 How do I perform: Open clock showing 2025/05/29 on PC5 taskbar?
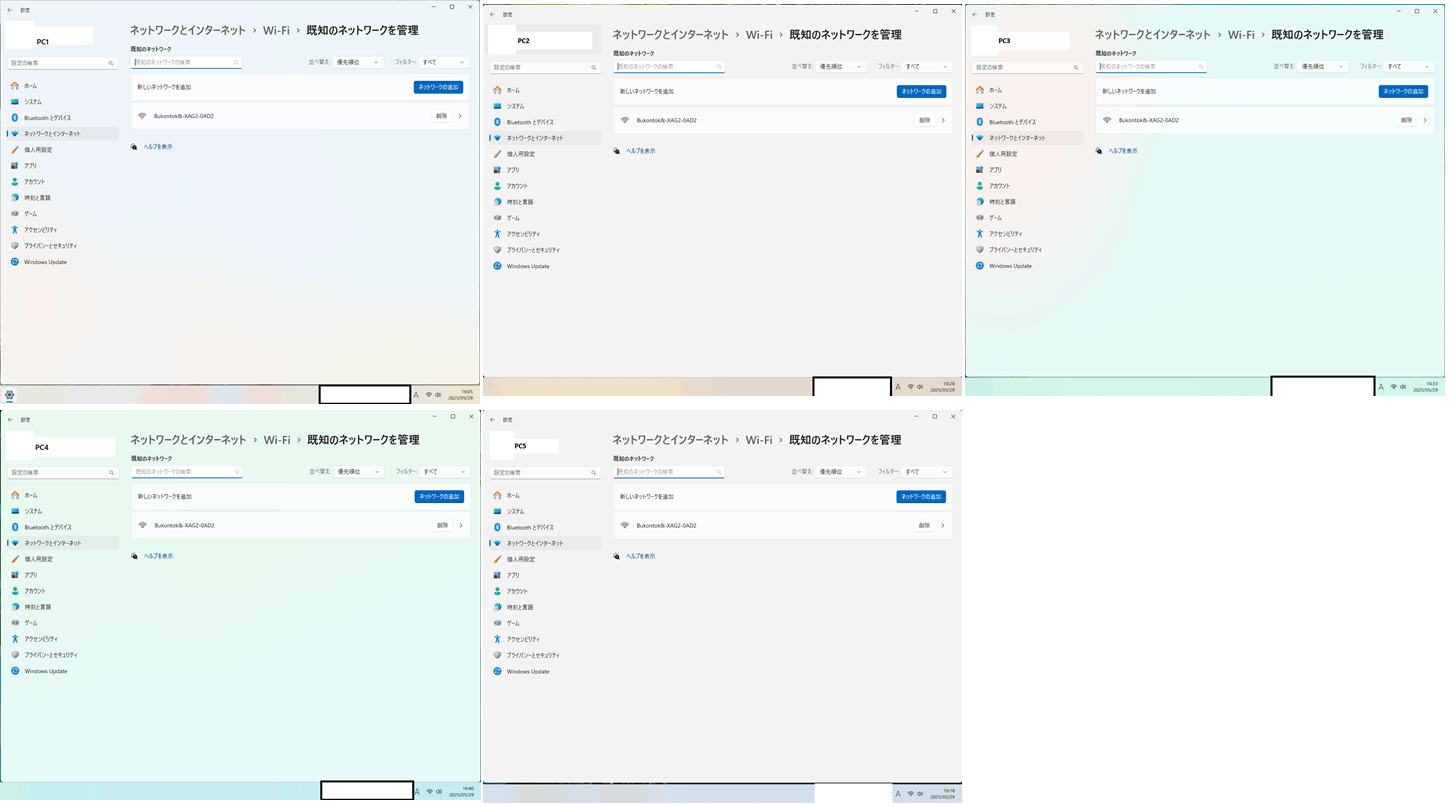(942, 794)
